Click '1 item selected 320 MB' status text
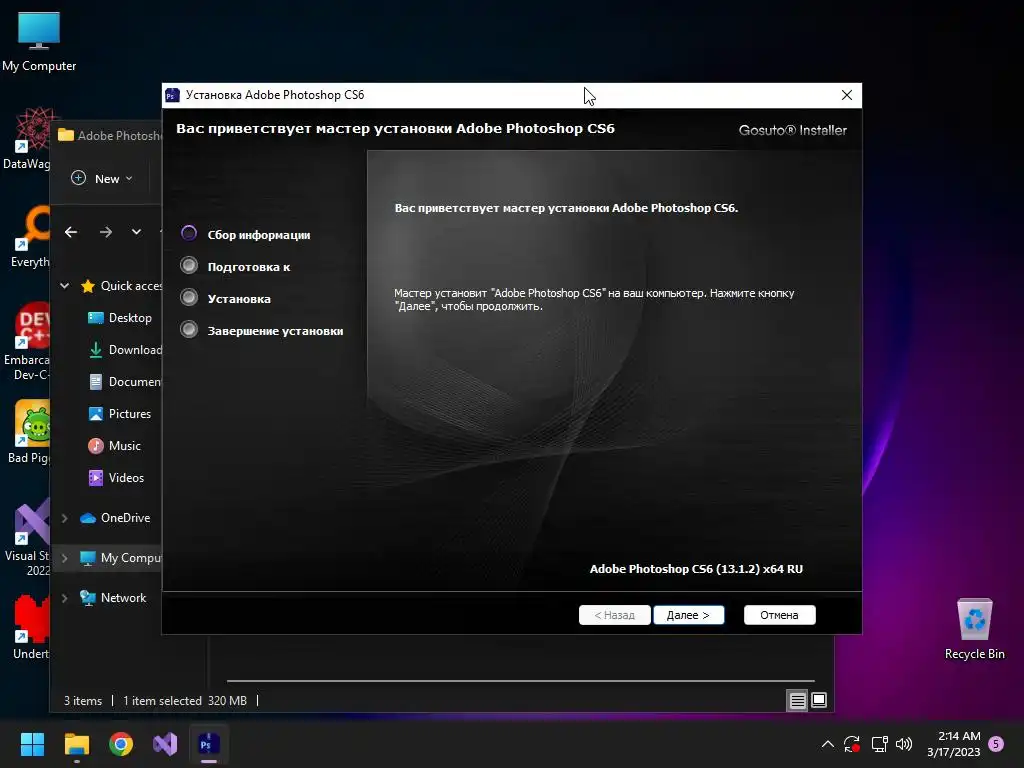This screenshot has width=1024, height=768. pyautogui.click(x=185, y=701)
